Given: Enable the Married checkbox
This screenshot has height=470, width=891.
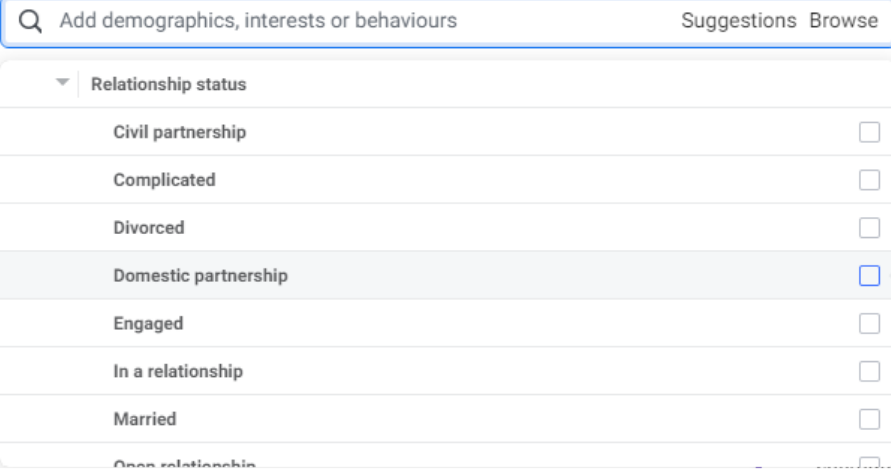Looking at the screenshot, I should point(869,419).
